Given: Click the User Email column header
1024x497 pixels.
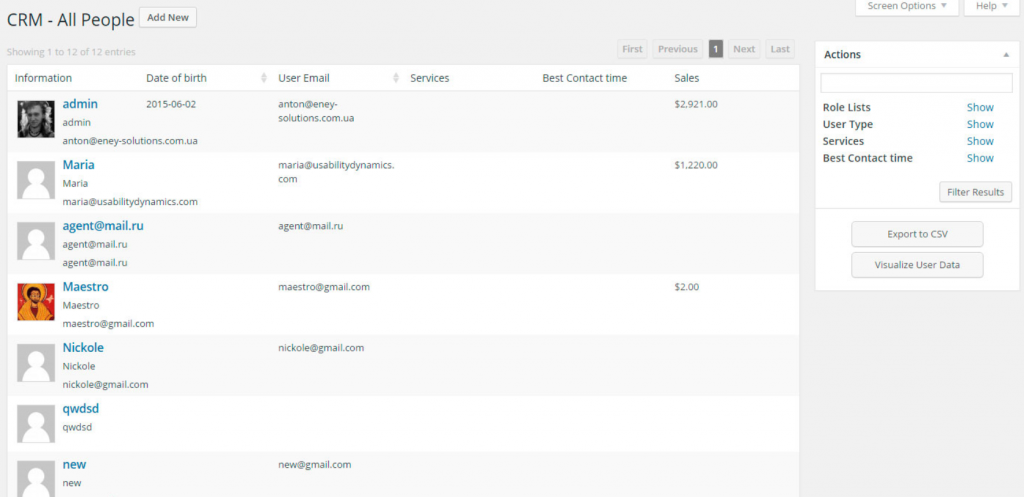Looking at the screenshot, I should click(304, 78).
